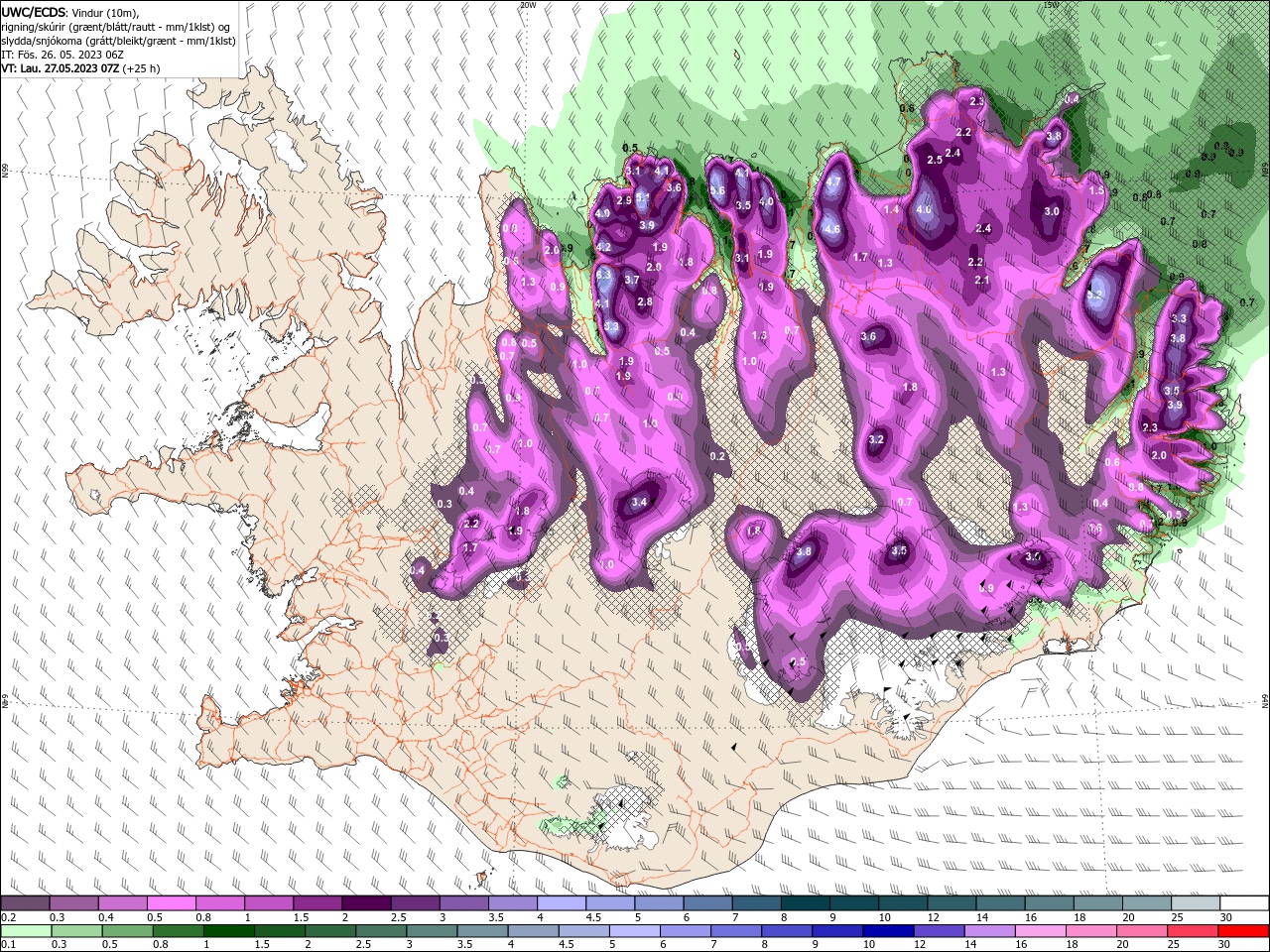Select the red 30 swatch in the rain scale
1270x952 pixels.
1244,931
